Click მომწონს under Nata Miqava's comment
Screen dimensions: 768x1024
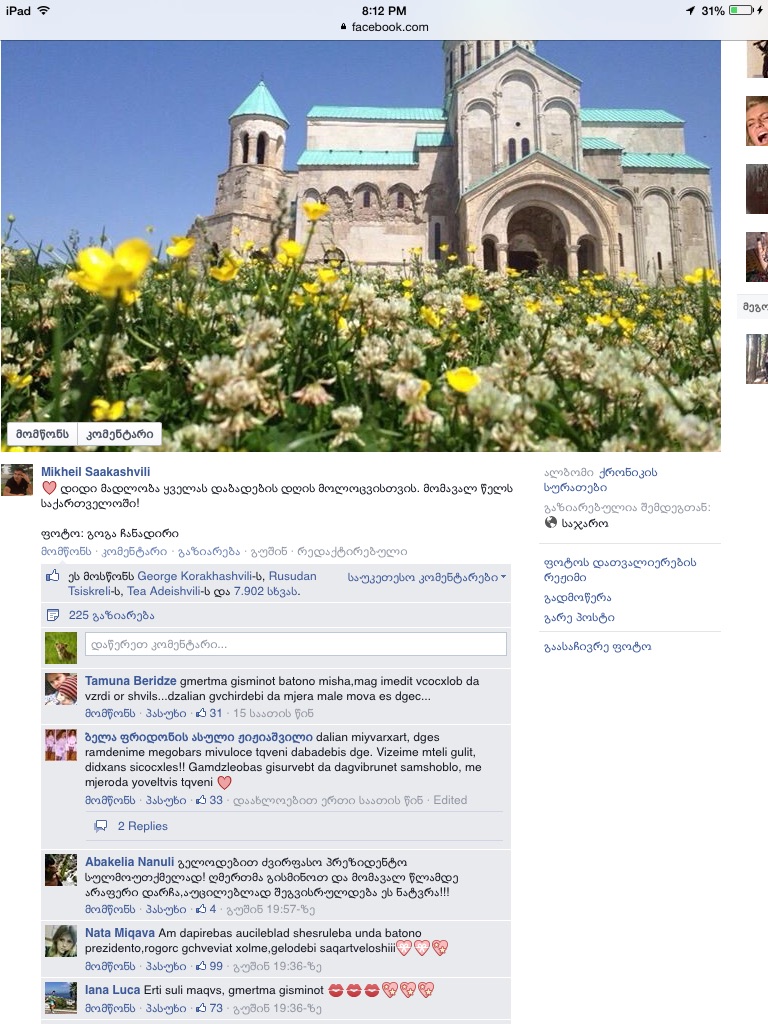click(x=110, y=966)
